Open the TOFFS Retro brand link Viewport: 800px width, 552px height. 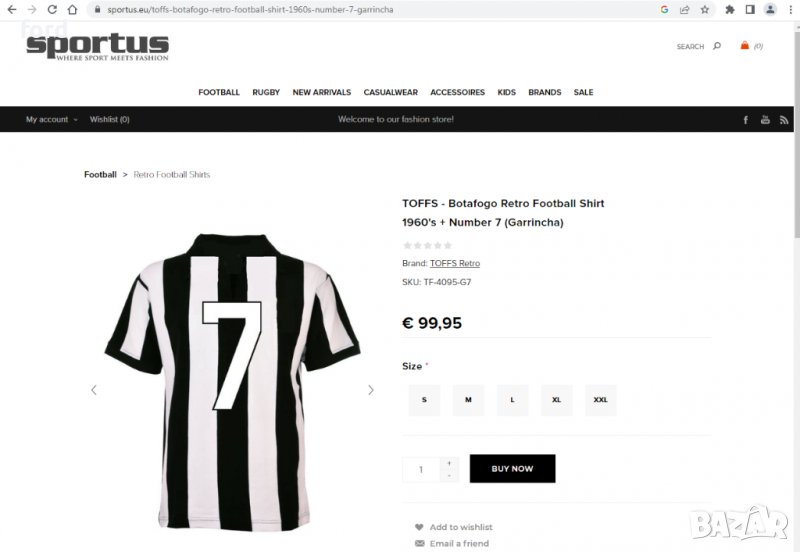coord(455,263)
